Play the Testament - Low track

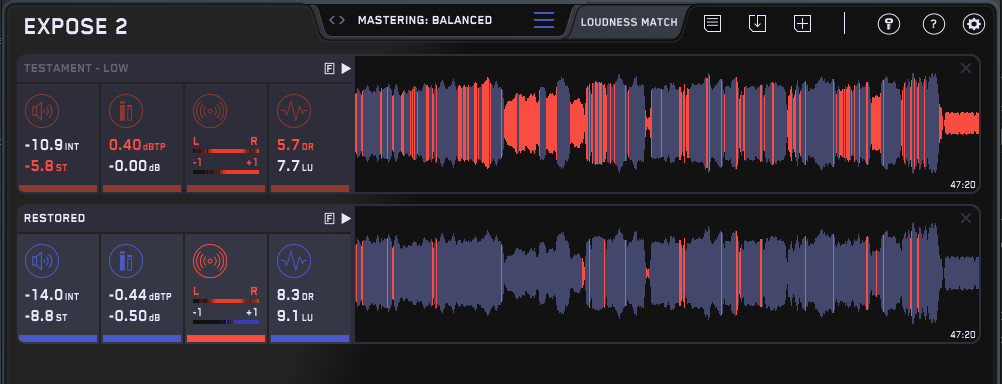[x=346, y=68]
